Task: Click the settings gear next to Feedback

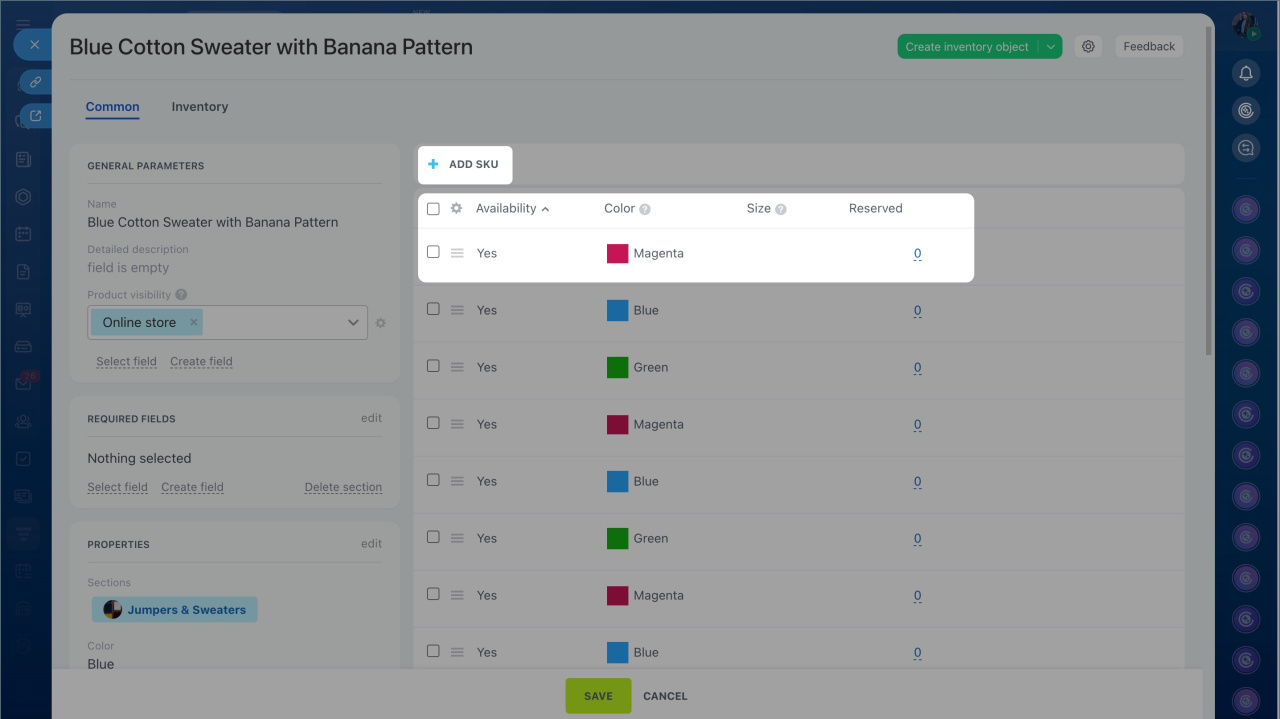Action: point(1088,46)
